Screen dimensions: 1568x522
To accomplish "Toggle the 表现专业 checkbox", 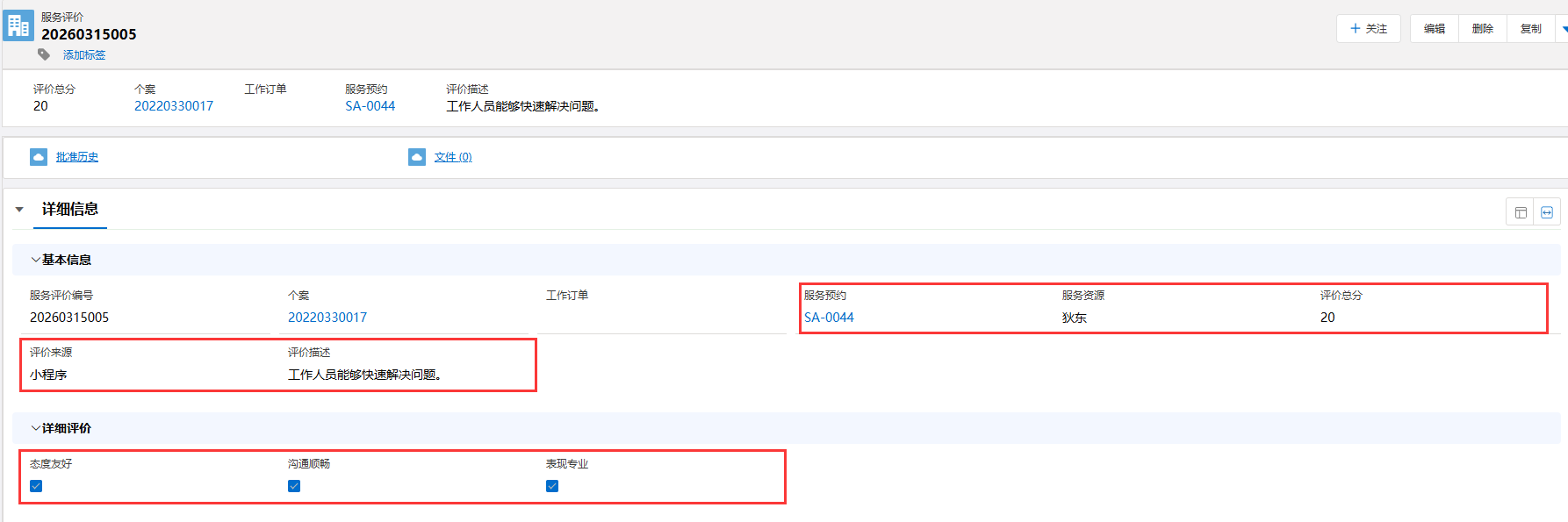I will click(552, 486).
